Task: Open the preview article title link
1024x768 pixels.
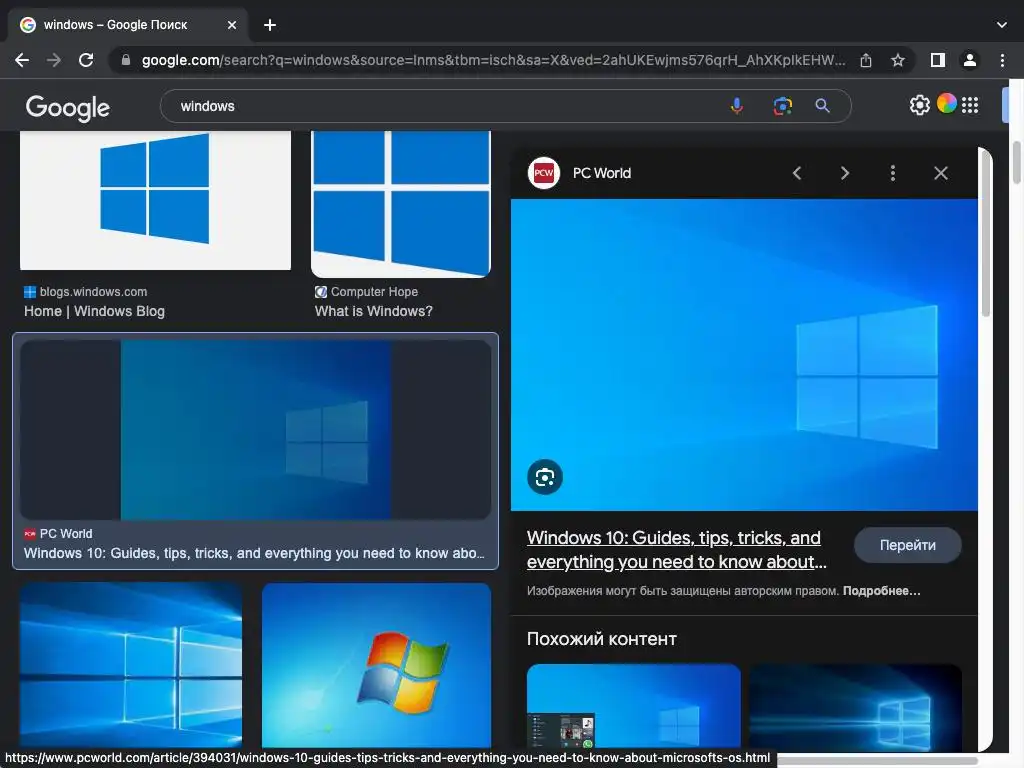Action: coord(677,549)
